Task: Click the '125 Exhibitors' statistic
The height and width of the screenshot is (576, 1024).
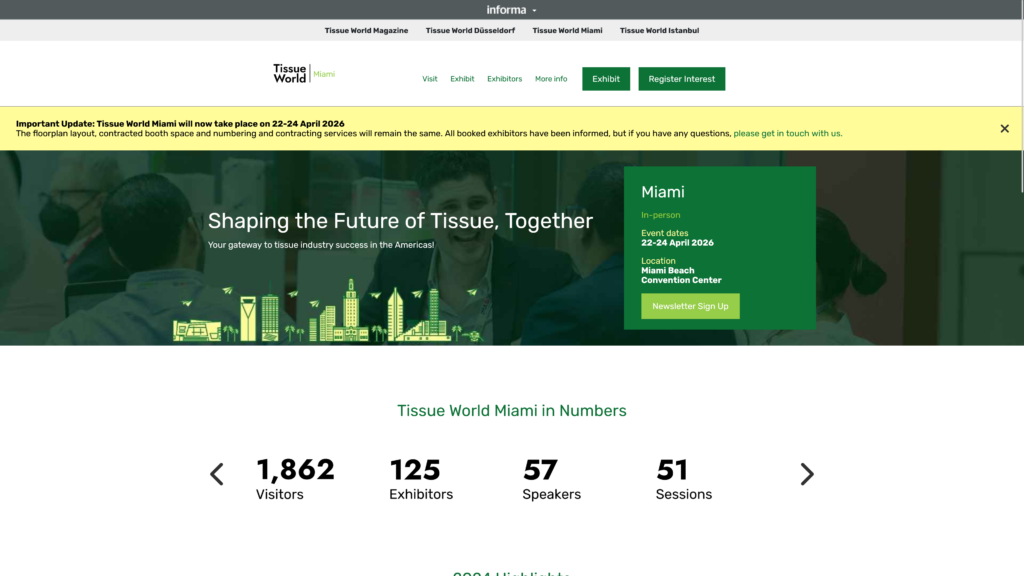Action: tap(421, 479)
